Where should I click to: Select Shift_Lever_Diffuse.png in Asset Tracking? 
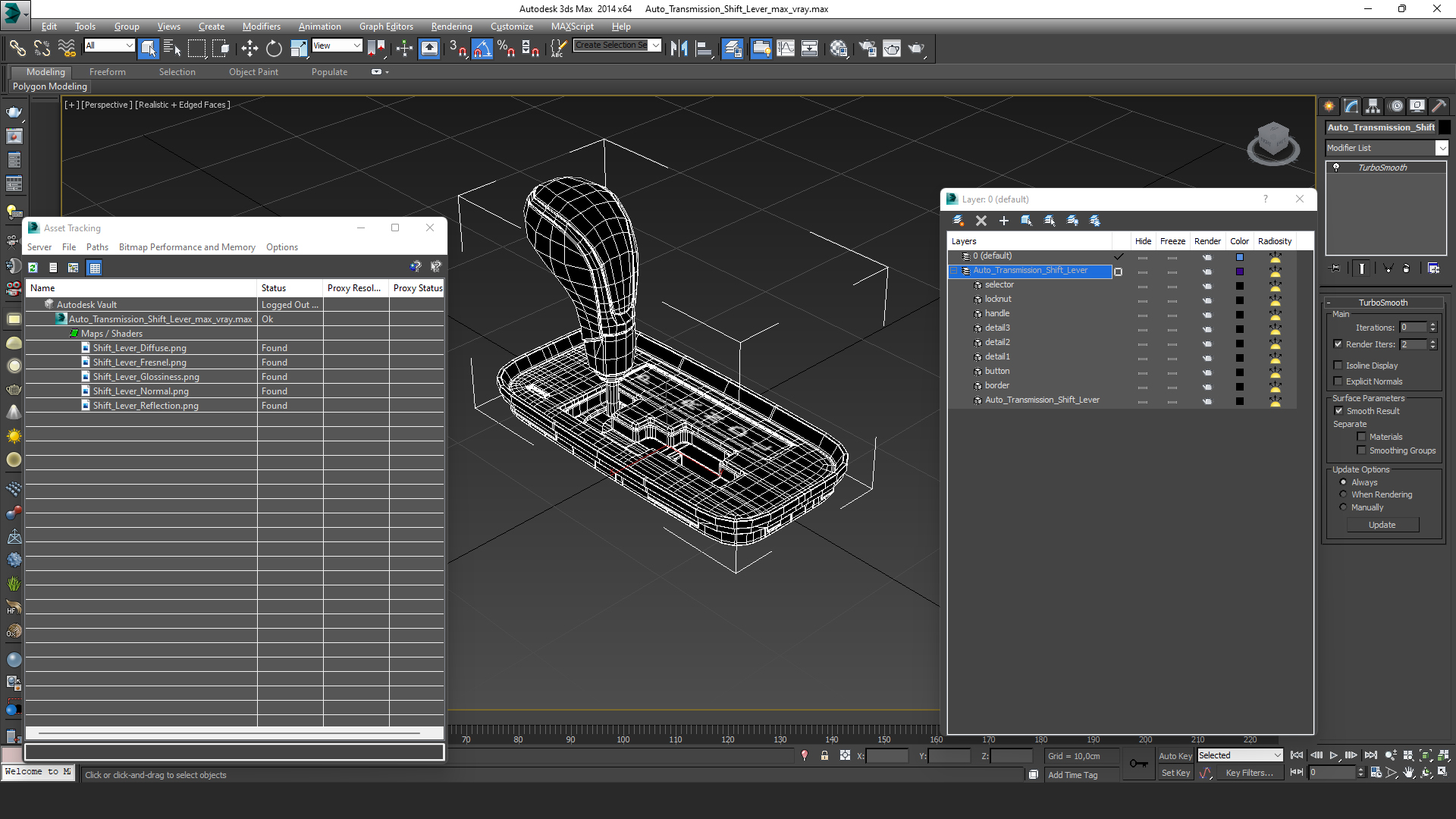pyautogui.click(x=140, y=348)
